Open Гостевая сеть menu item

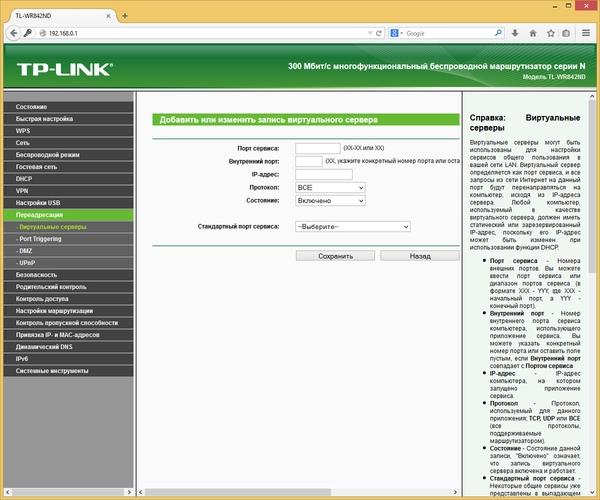[x=69, y=167]
